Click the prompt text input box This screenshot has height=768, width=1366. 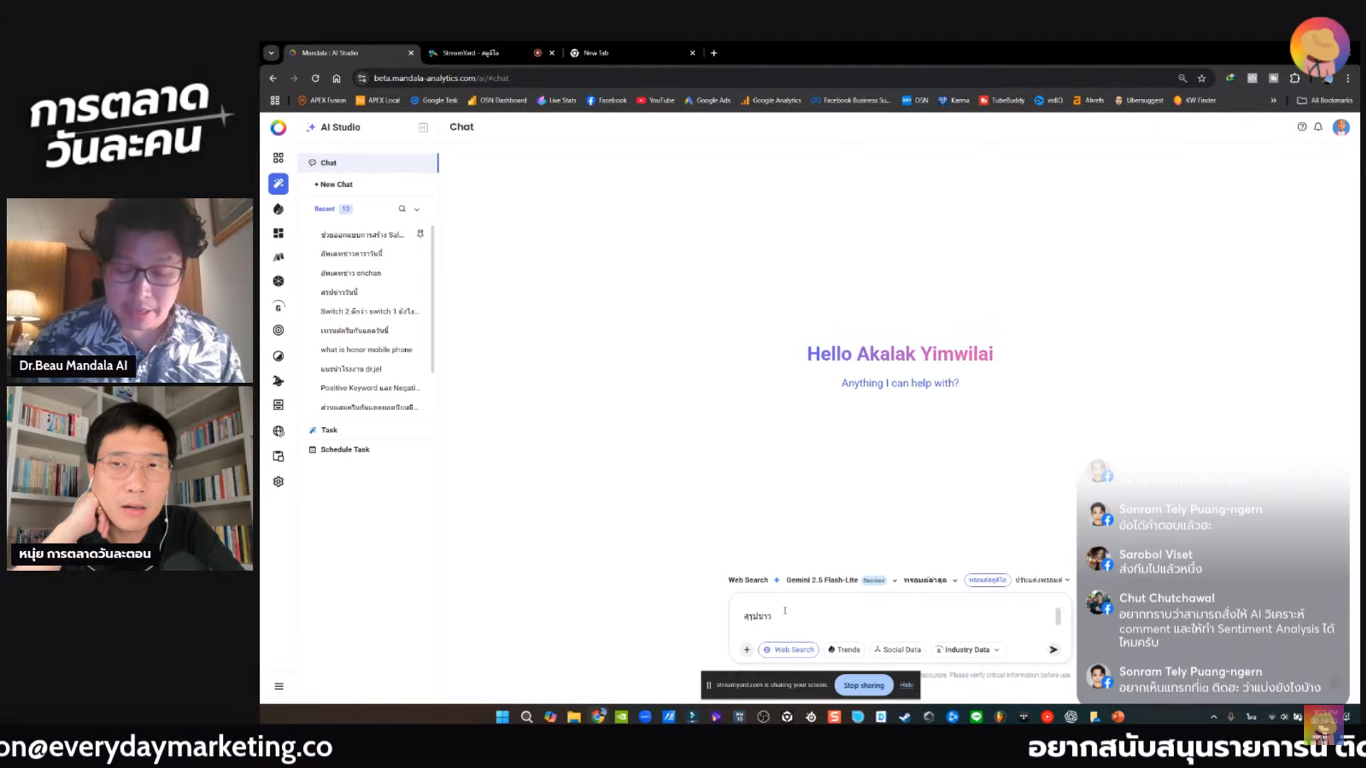[x=895, y=616]
